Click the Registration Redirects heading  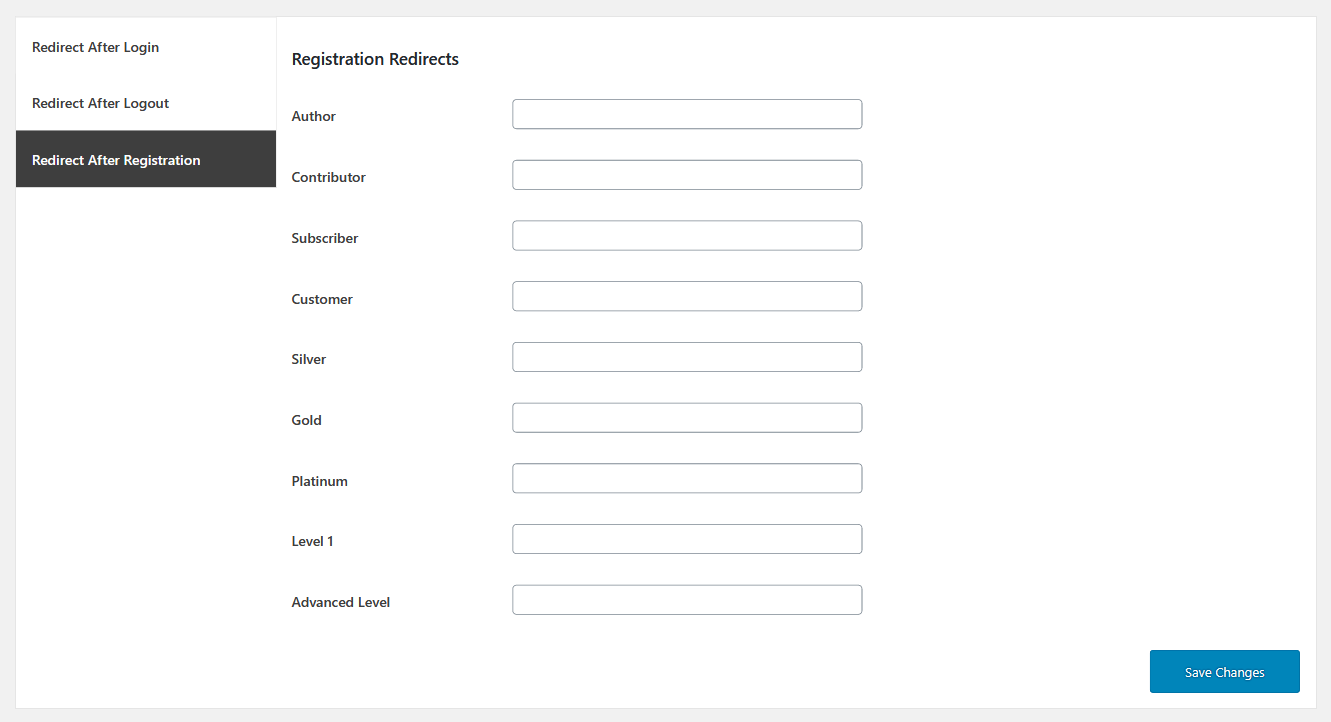pos(375,60)
